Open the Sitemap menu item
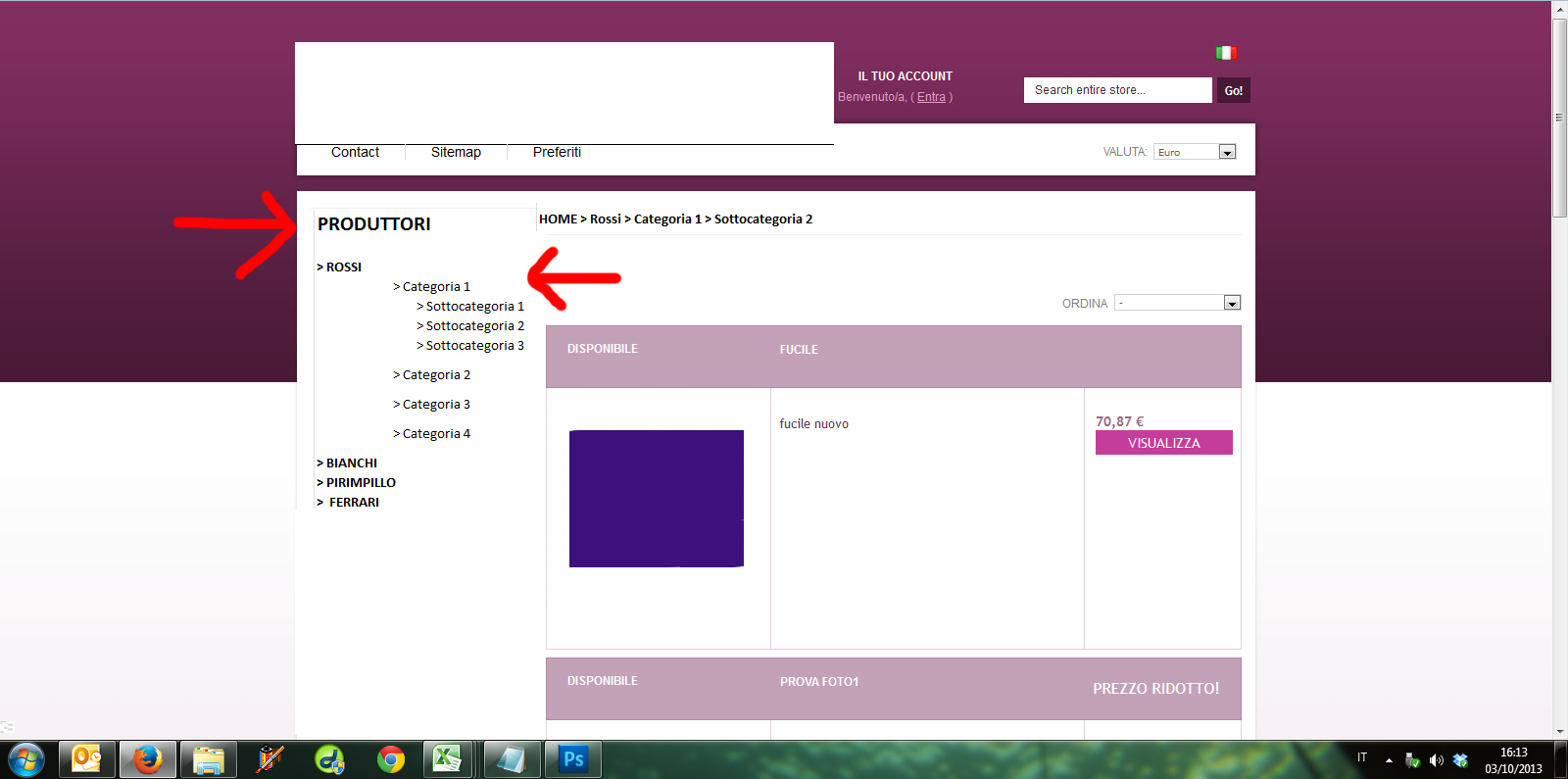This screenshot has width=1568, height=779. 456,152
